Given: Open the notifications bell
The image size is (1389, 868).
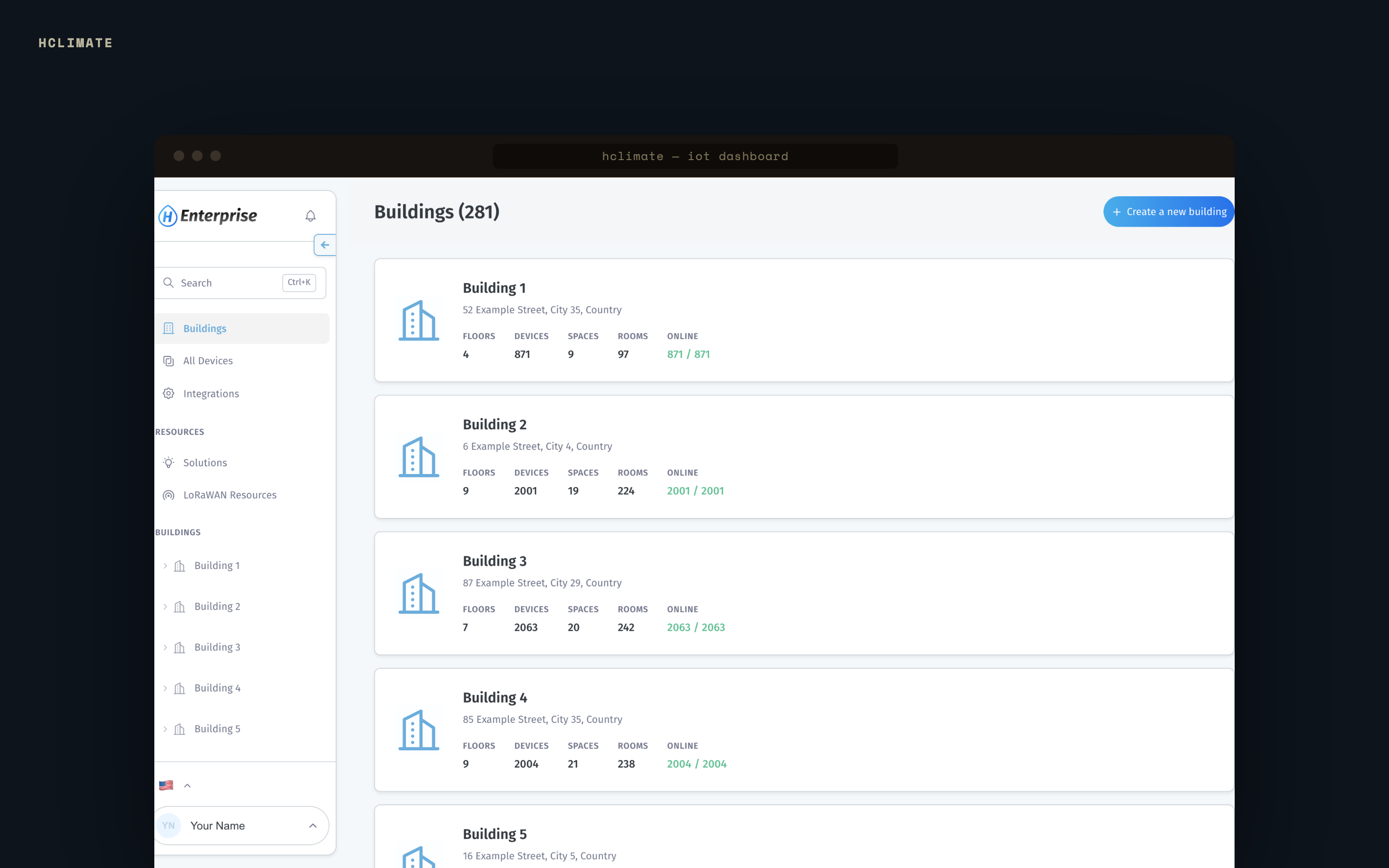Looking at the screenshot, I should [x=311, y=216].
